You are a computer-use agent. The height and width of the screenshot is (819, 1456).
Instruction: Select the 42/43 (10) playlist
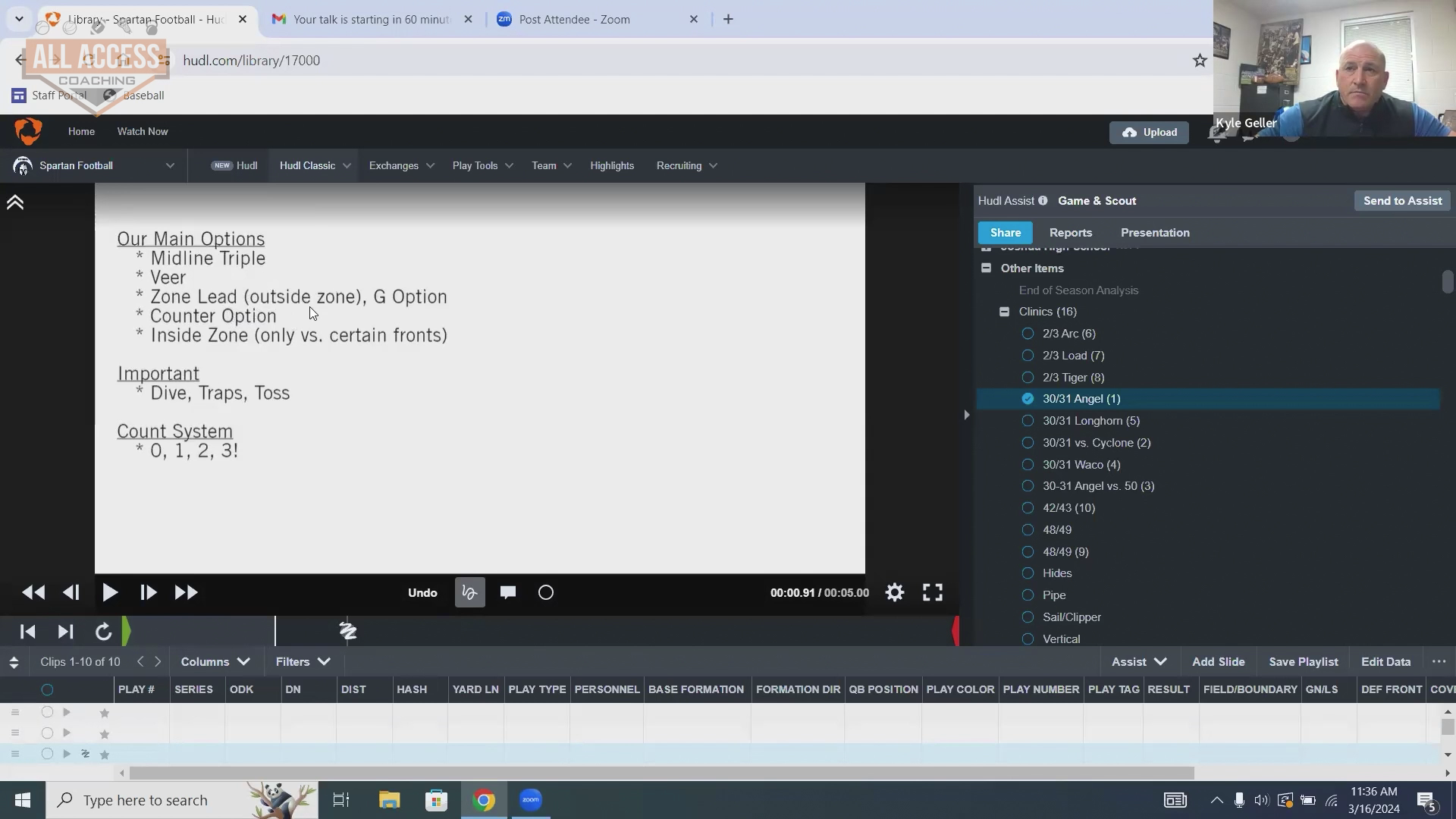pyautogui.click(x=1028, y=508)
